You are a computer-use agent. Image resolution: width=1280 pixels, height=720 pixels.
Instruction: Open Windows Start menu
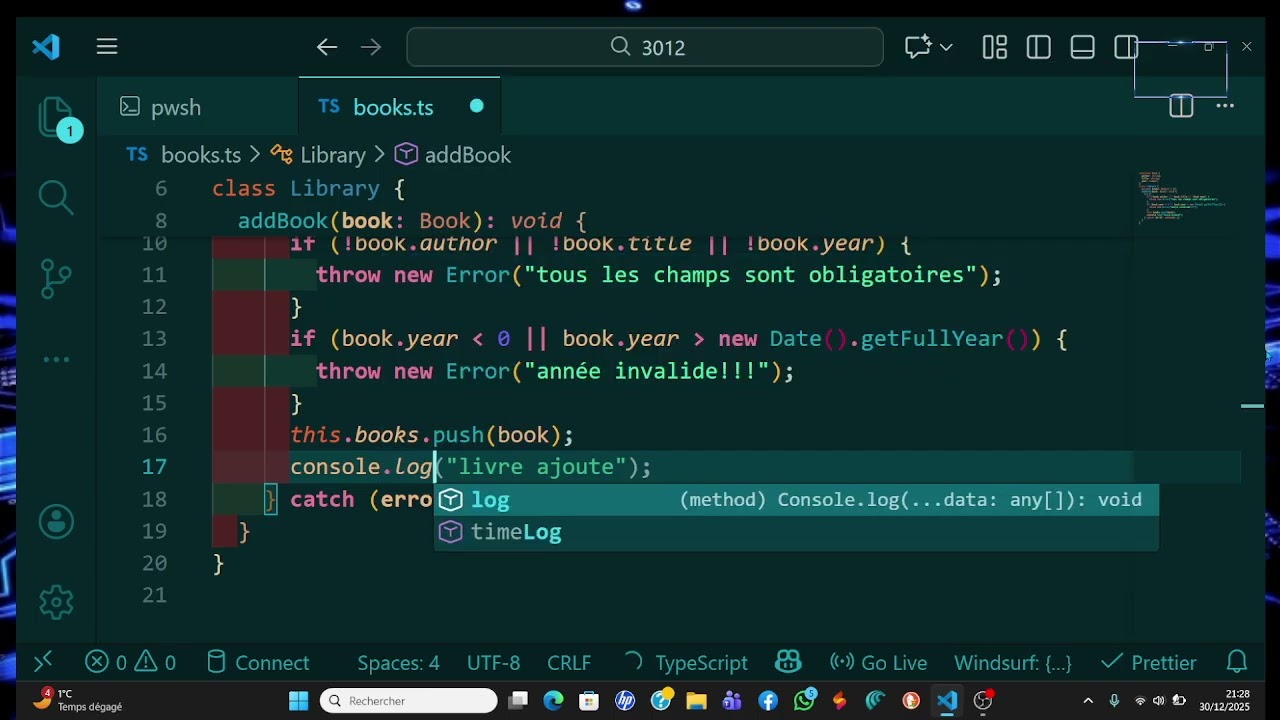point(299,701)
